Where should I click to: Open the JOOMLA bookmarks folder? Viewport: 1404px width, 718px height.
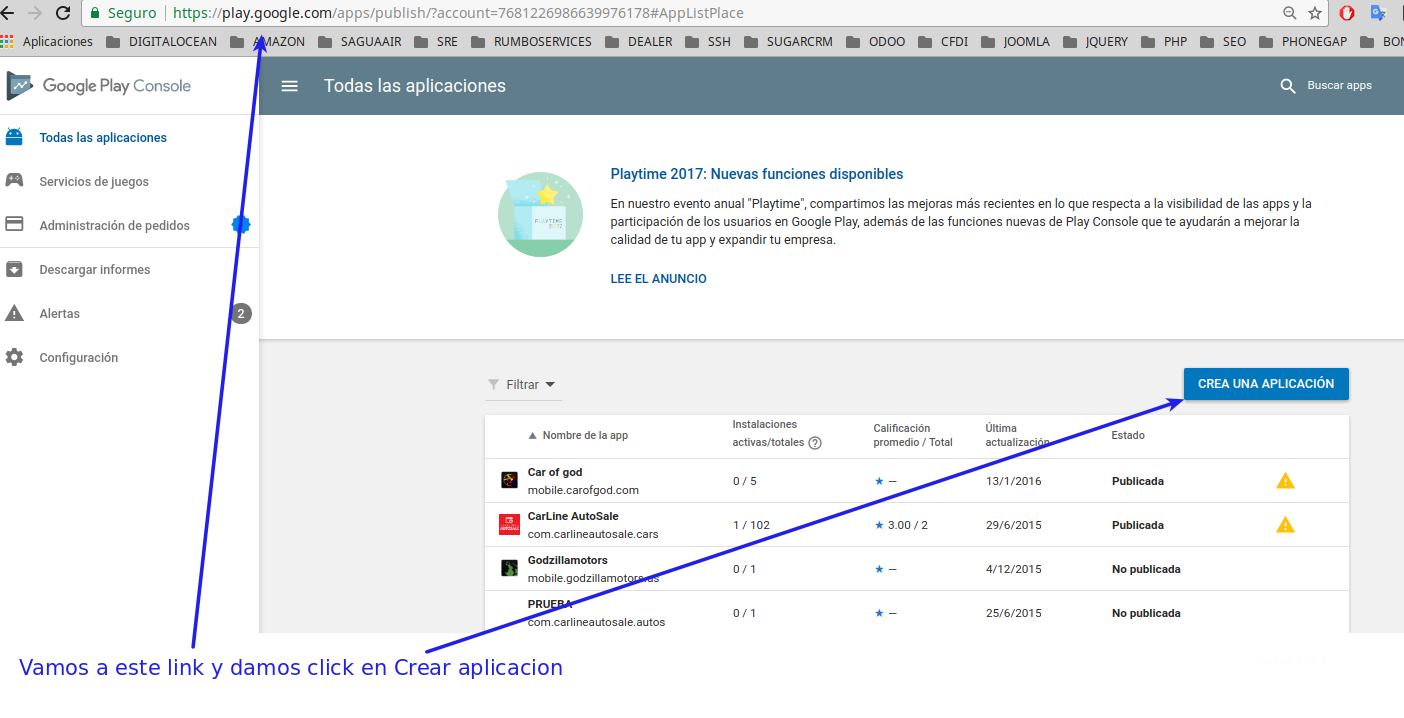pos(1015,42)
